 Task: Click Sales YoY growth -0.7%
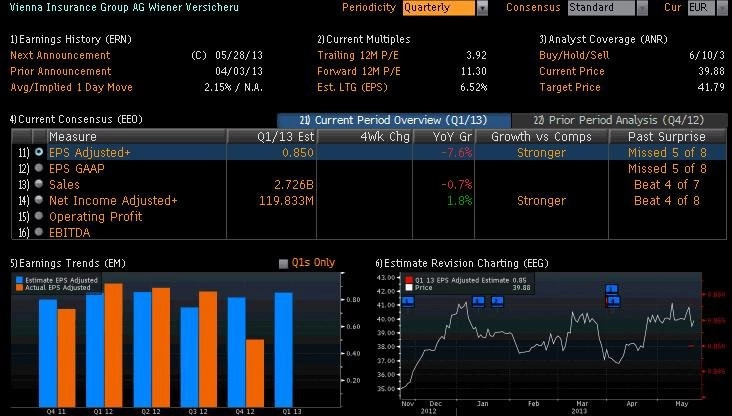click(457, 184)
